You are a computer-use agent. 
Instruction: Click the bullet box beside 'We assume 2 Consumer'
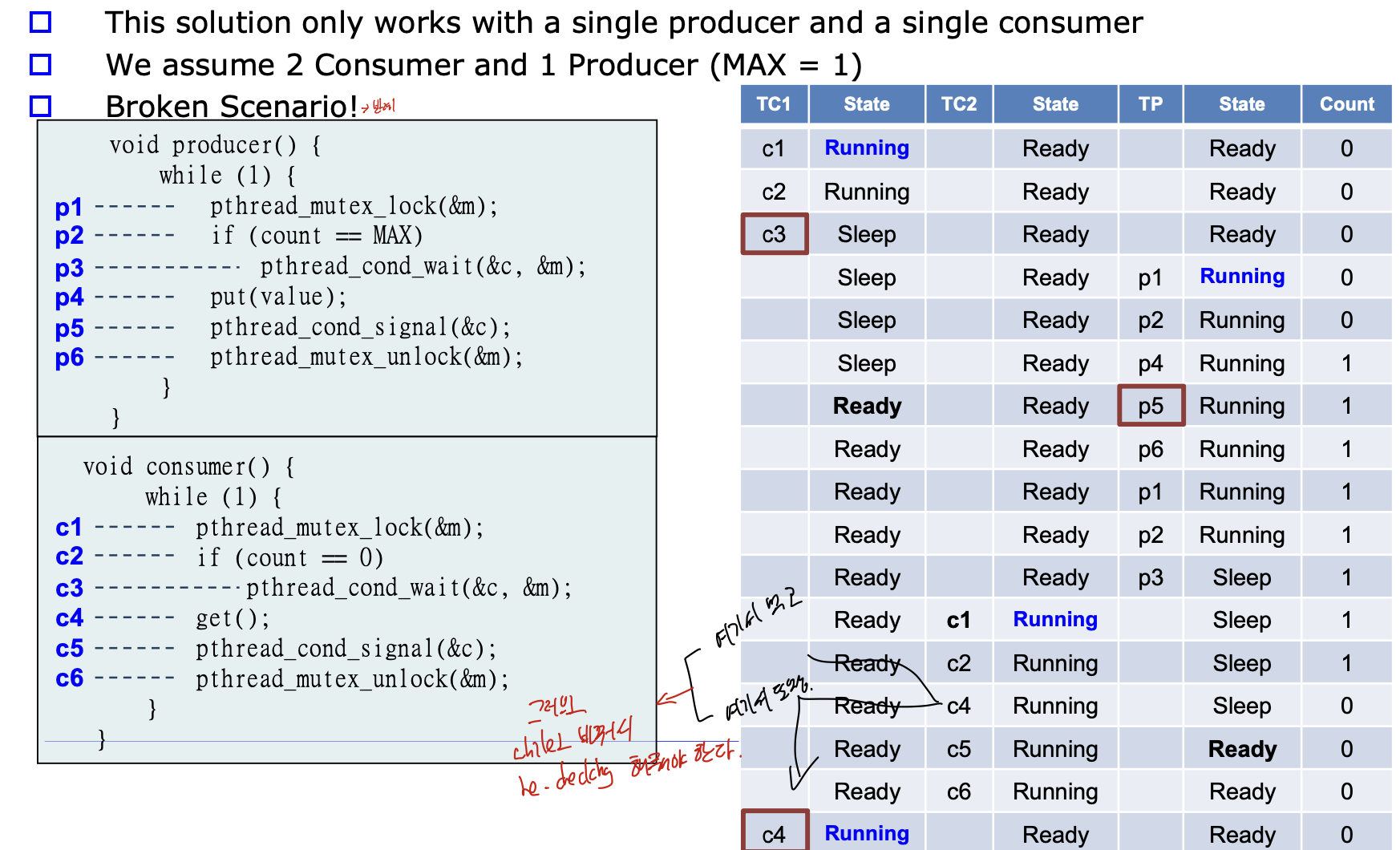point(40,64)
